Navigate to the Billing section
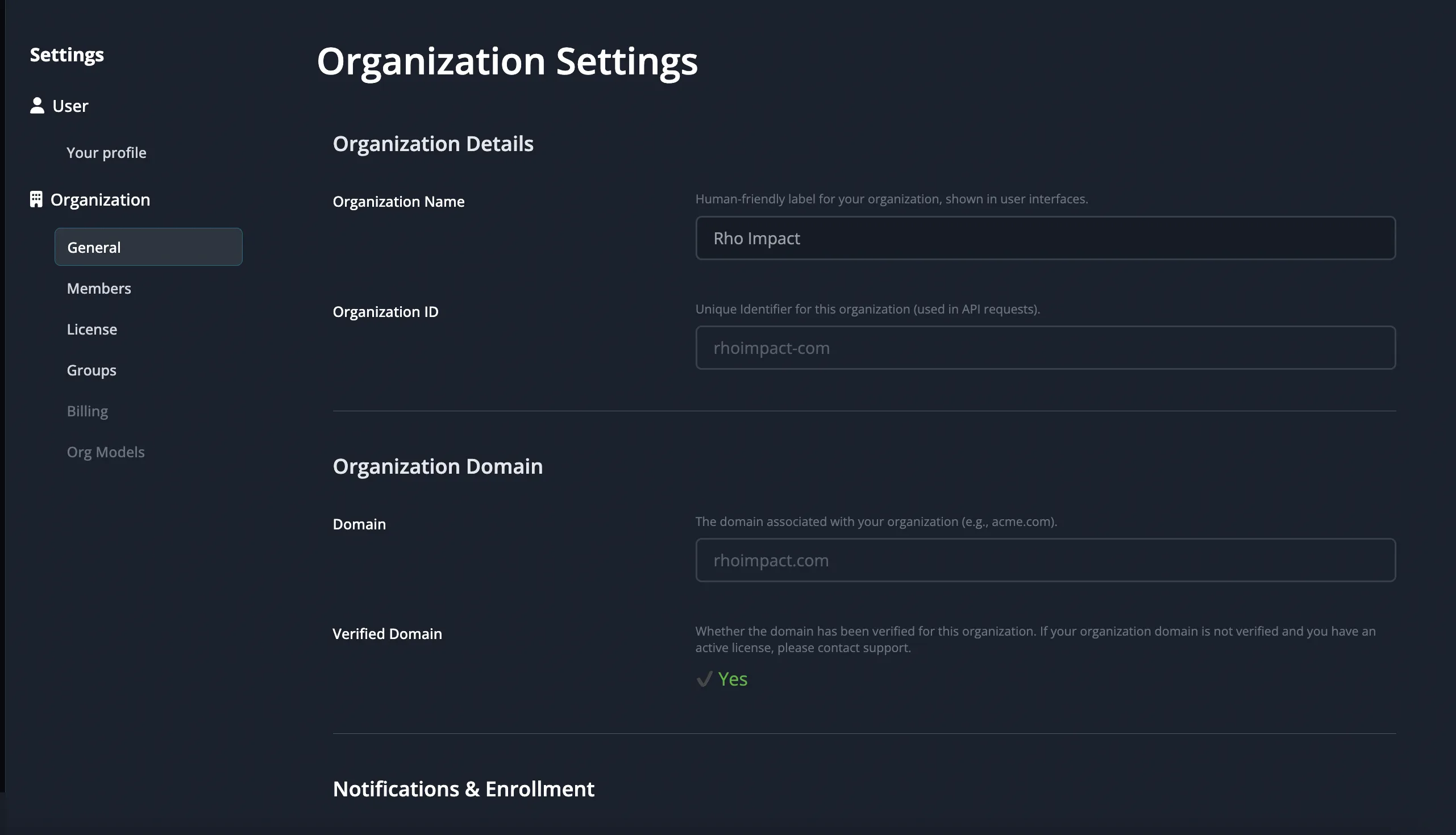The width and height of the screenshot is (1456, 835). tap(87, 411)
